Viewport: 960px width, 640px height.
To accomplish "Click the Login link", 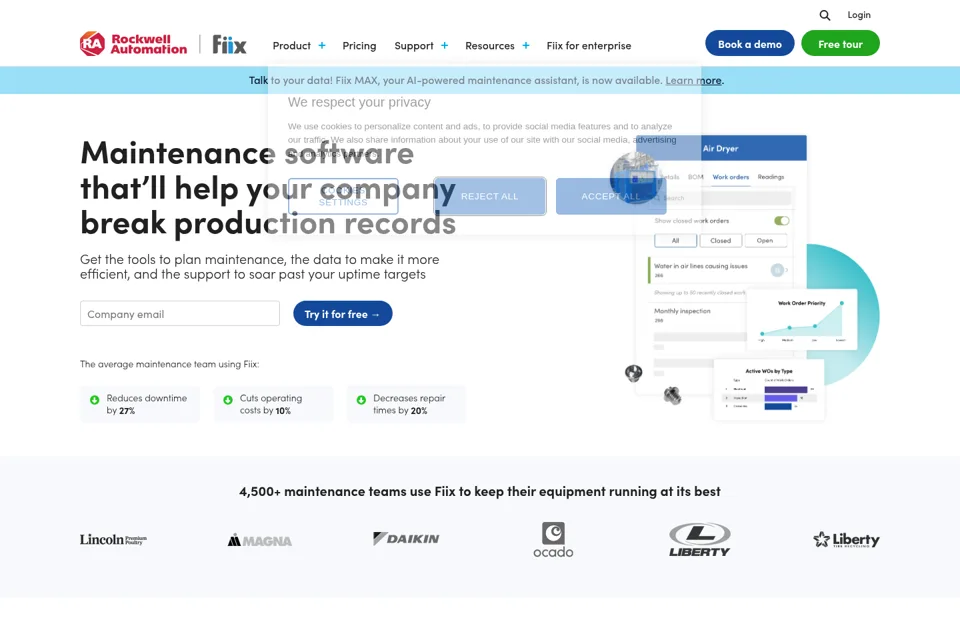I will pyautogui.click(x=859, y=15).
